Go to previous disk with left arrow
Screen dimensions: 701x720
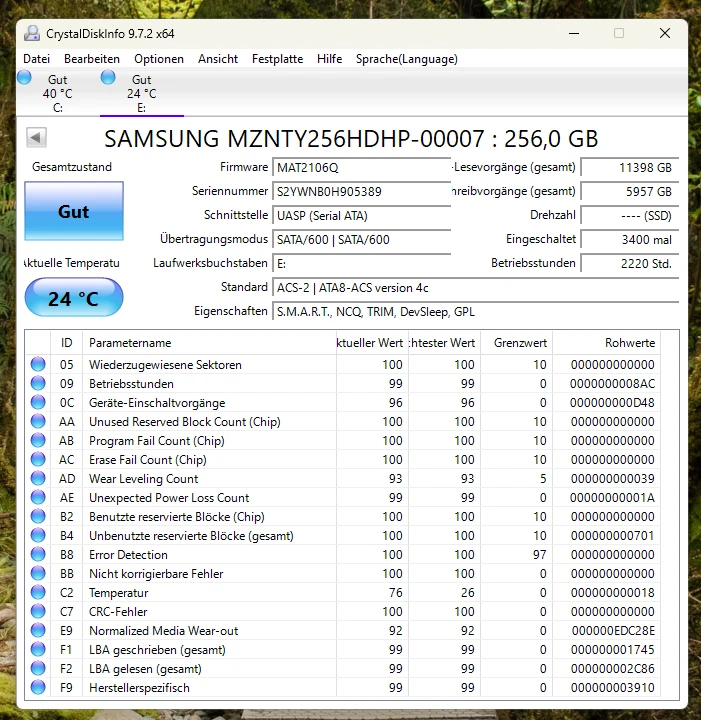pyautogui.click(x=36, y=137)
